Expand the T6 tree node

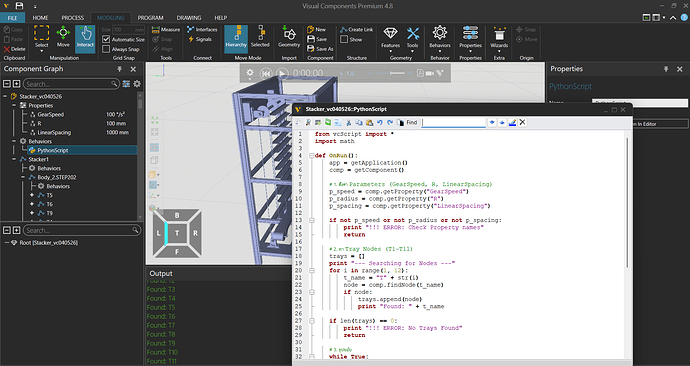(x=32, y=204)
